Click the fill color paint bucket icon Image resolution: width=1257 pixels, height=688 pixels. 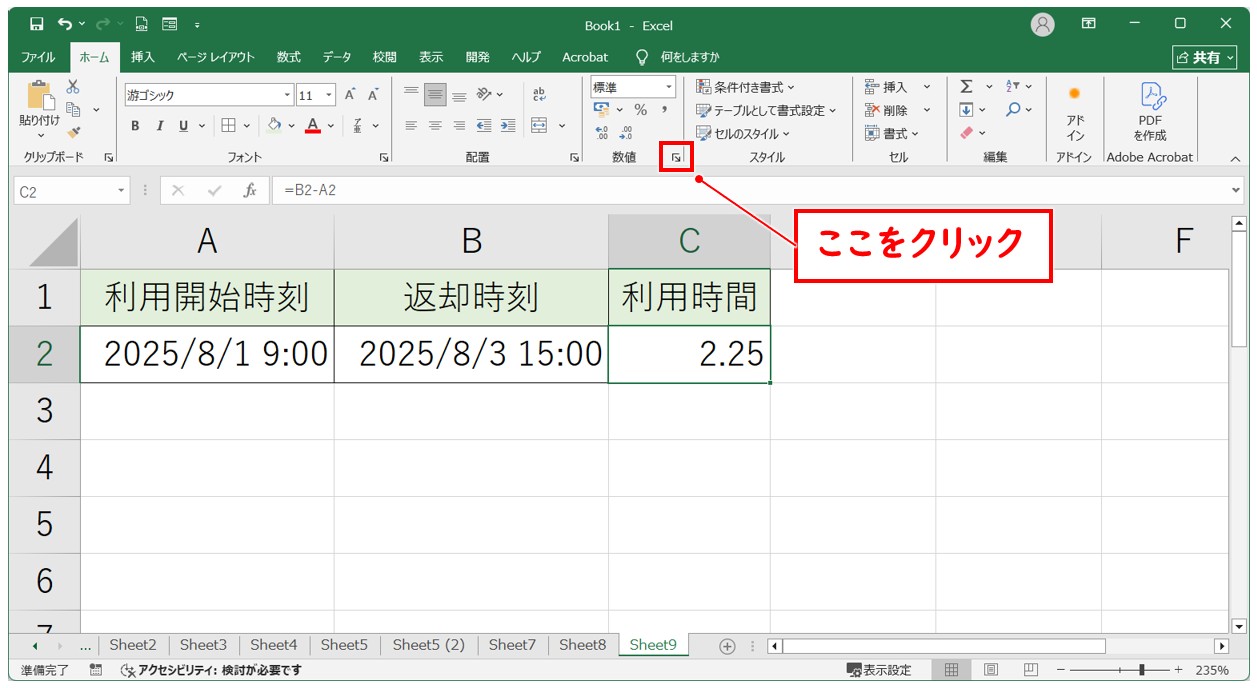275,125
